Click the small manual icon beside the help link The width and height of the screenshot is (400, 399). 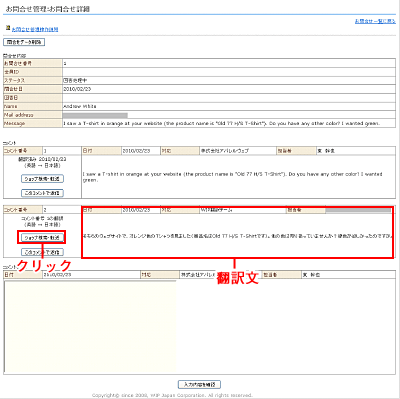coord(8,28)
